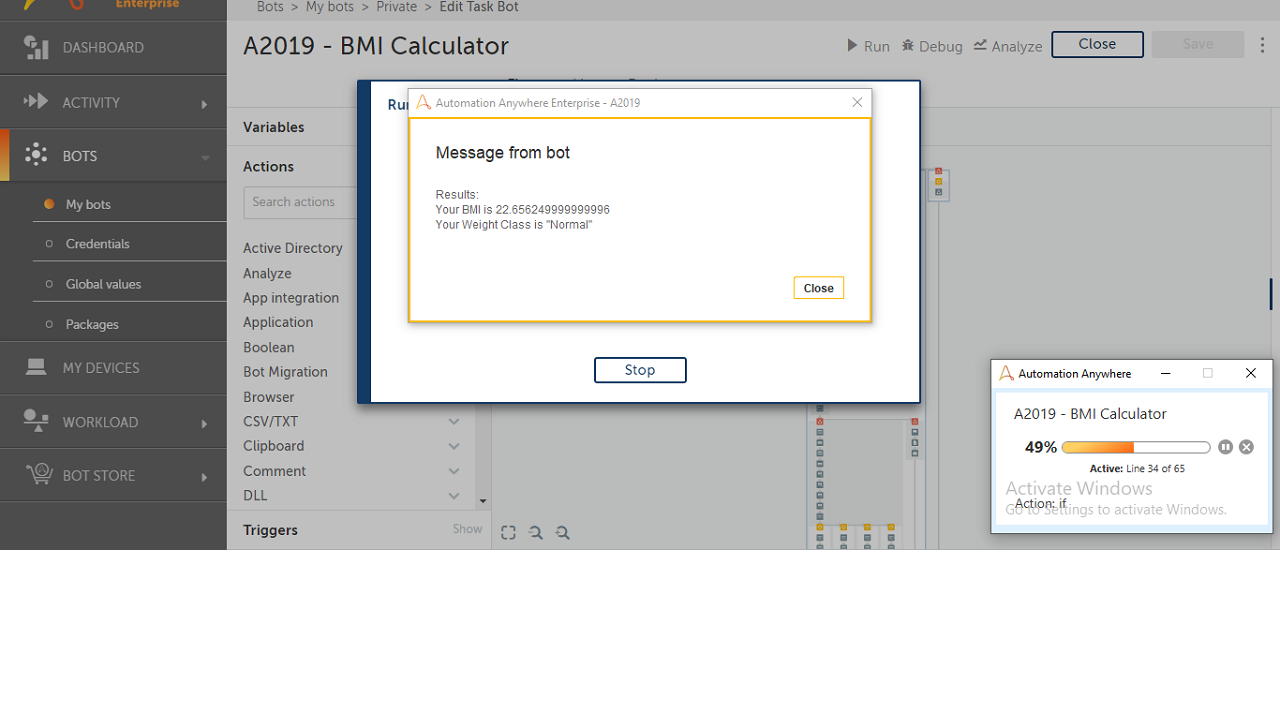Click 'Line 34 of 65' status text
Screen dimensions: 1280x720
coord(1155,468)
